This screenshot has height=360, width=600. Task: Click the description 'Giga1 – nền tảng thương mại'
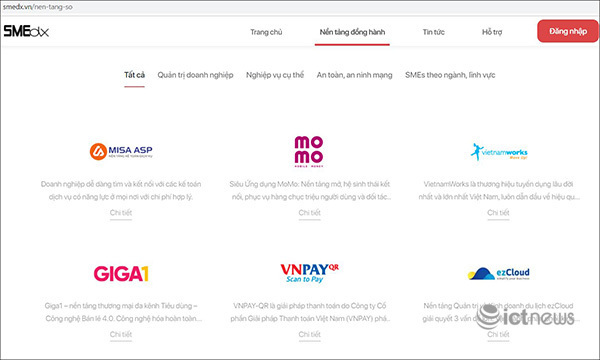122,312
